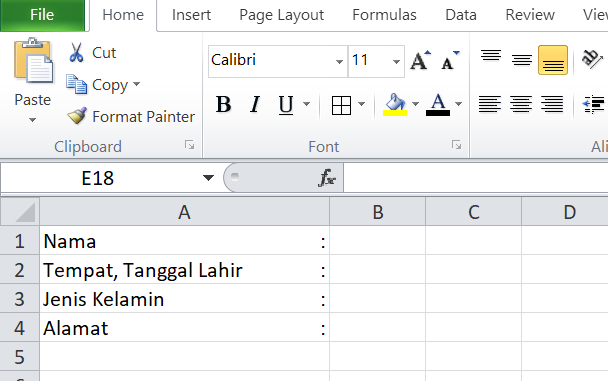The height and width of the screenshot is (381, 608).
Task: Click the Decrease Indent icon
Action: click(x=593, y=104)
